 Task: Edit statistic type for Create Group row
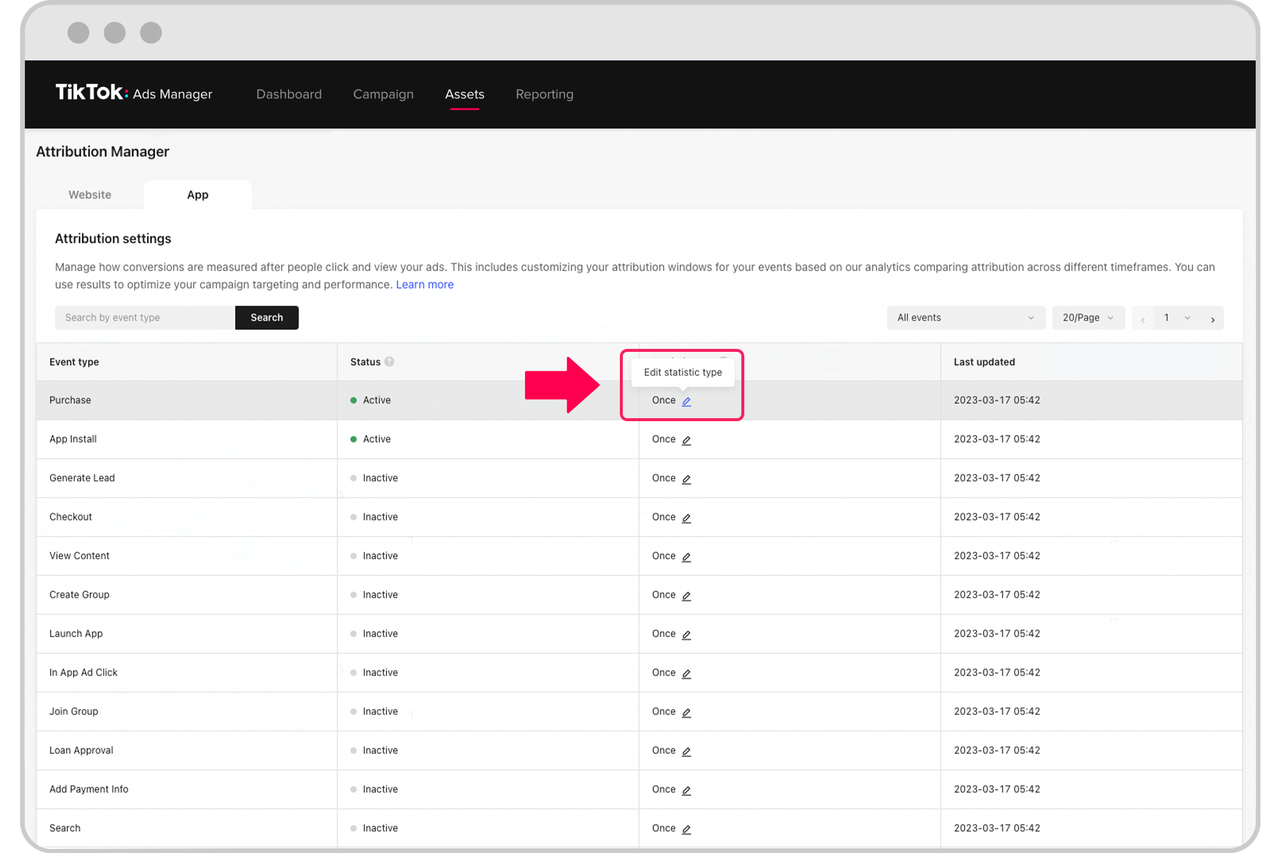[686, 596]
